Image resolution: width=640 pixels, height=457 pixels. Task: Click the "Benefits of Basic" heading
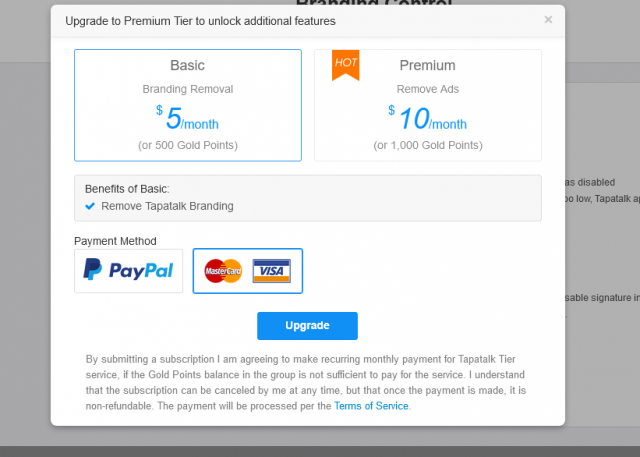tap(127, 188)
